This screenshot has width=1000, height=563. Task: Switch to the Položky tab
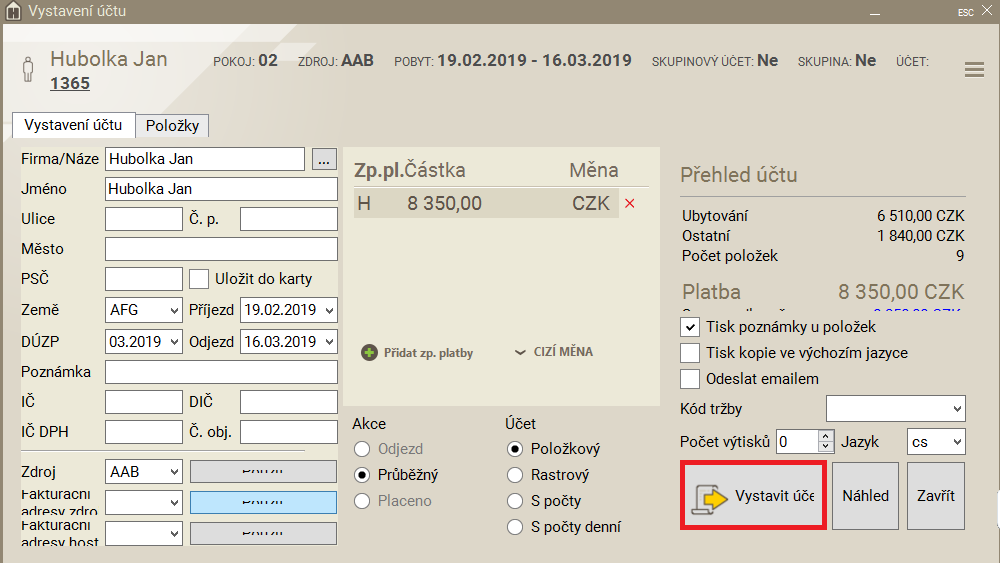pos(172,126)
